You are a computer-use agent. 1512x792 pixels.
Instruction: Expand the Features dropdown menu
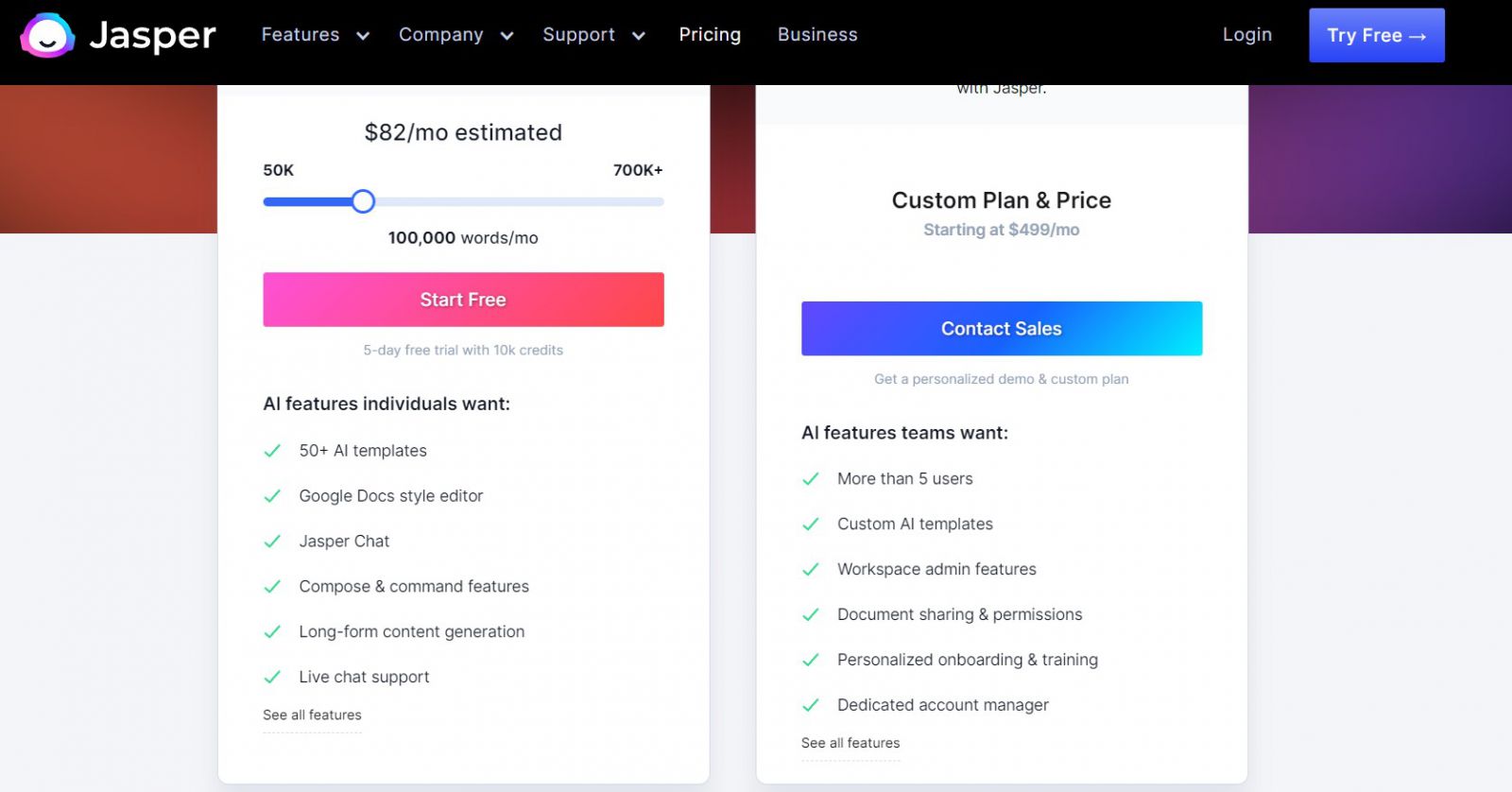pyautogui.click(x=315, y=35)
